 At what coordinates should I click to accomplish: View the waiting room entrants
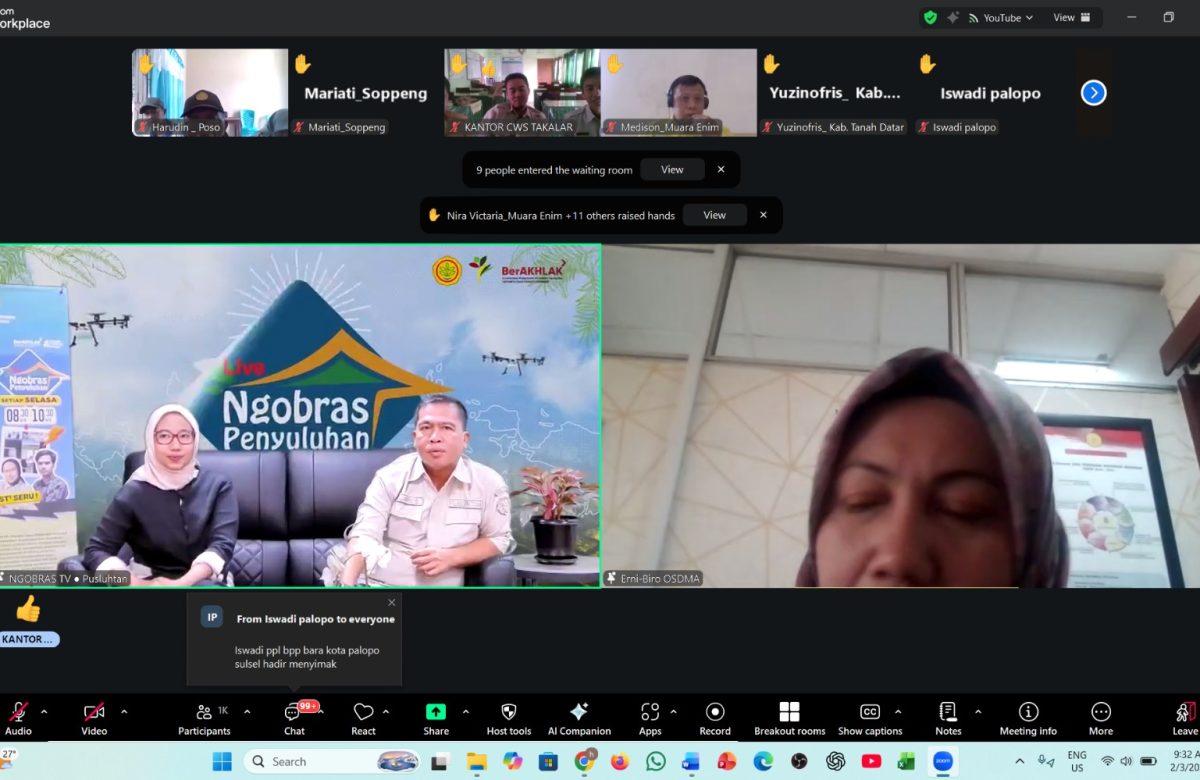672,170
